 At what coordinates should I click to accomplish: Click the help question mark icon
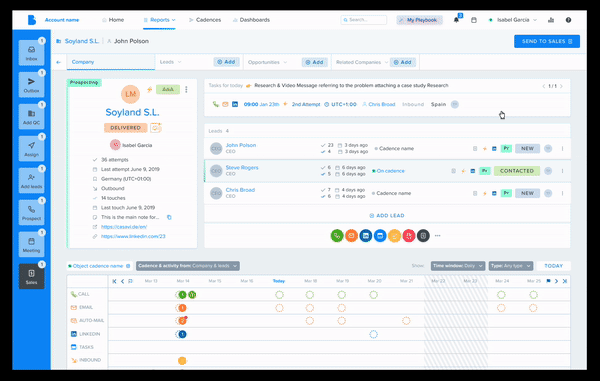click(x=568, y=20)
